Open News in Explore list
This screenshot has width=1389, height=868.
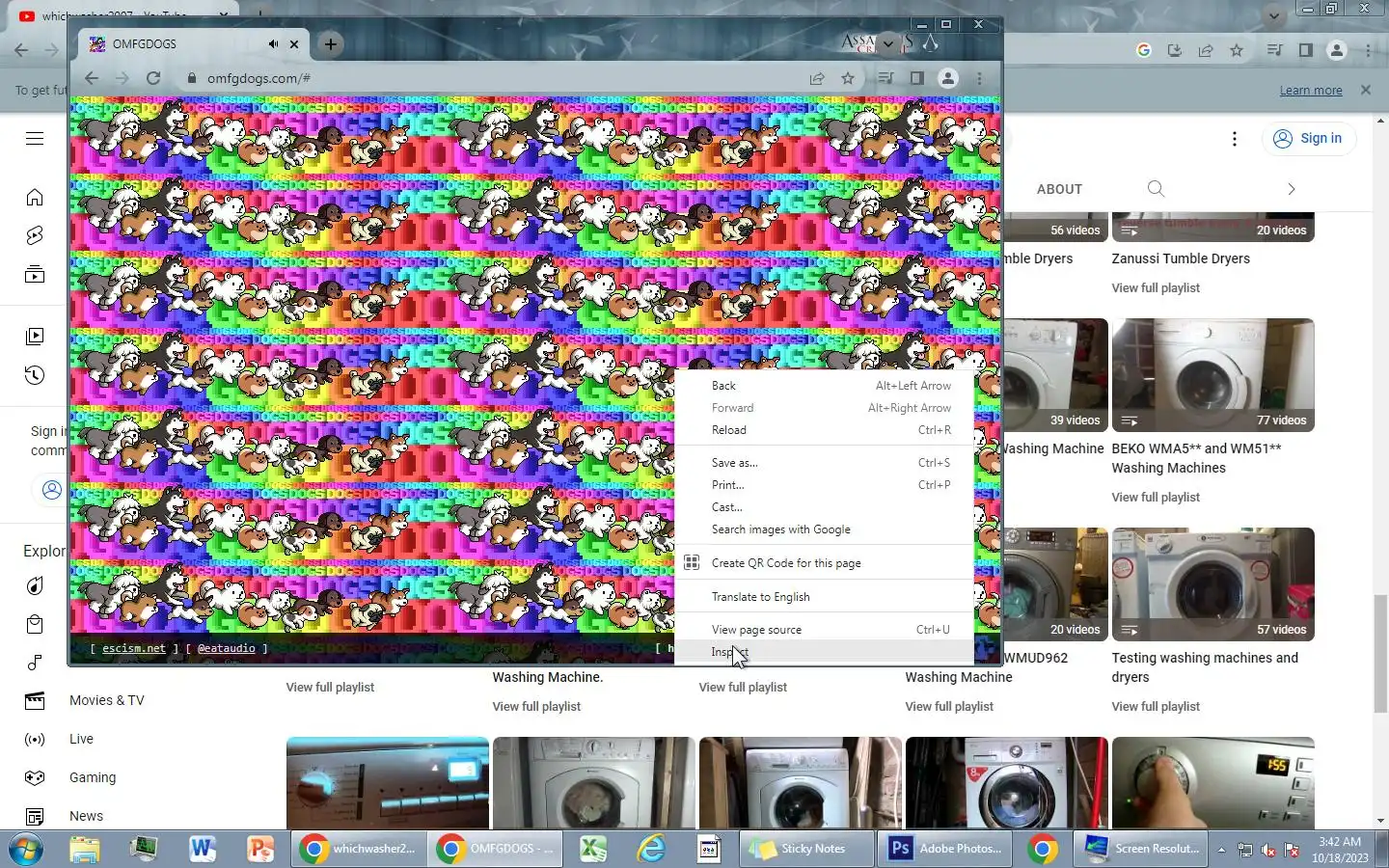point(86,817)
